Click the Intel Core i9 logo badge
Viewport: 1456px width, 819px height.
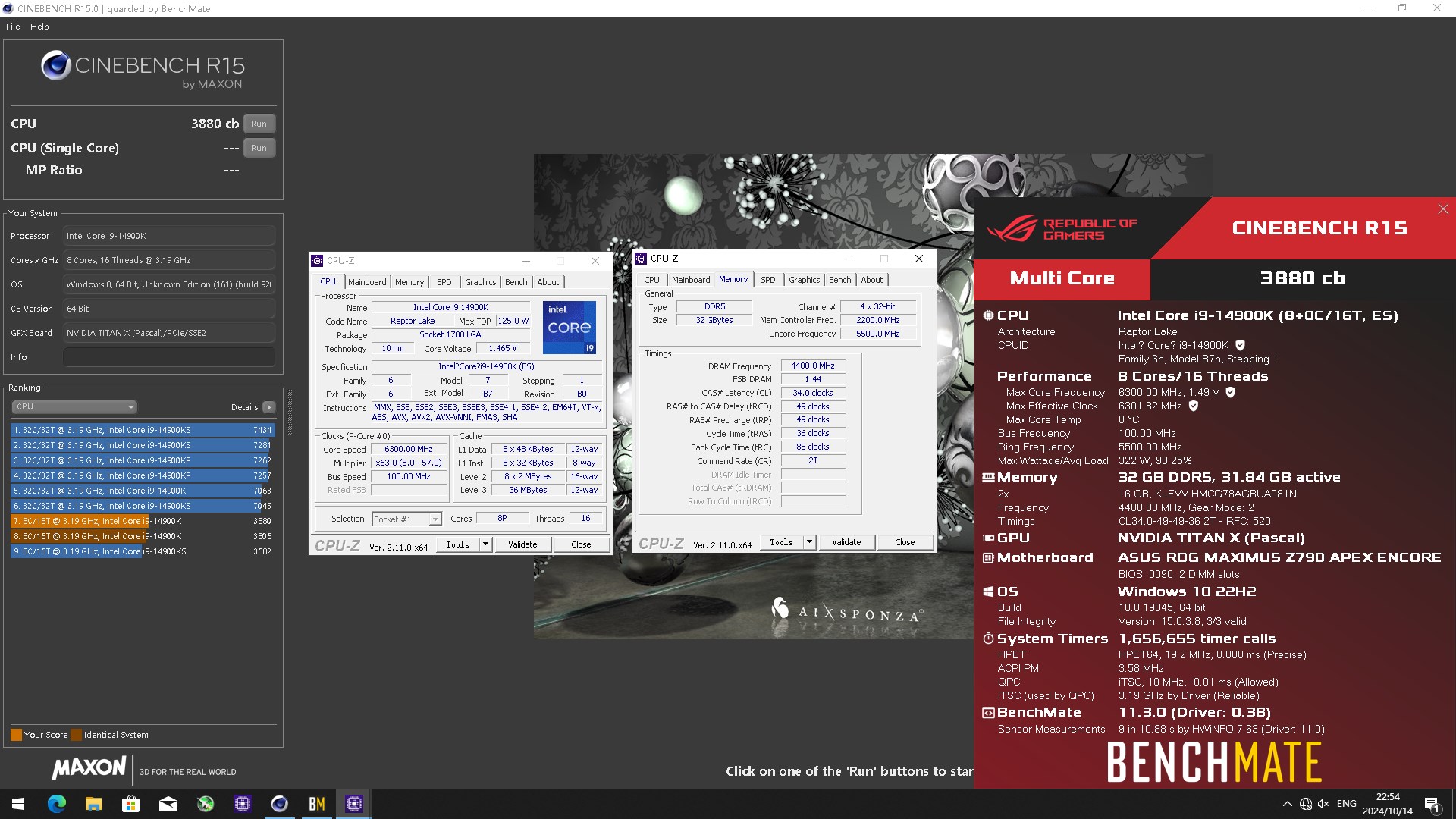[x=570, y=328]
